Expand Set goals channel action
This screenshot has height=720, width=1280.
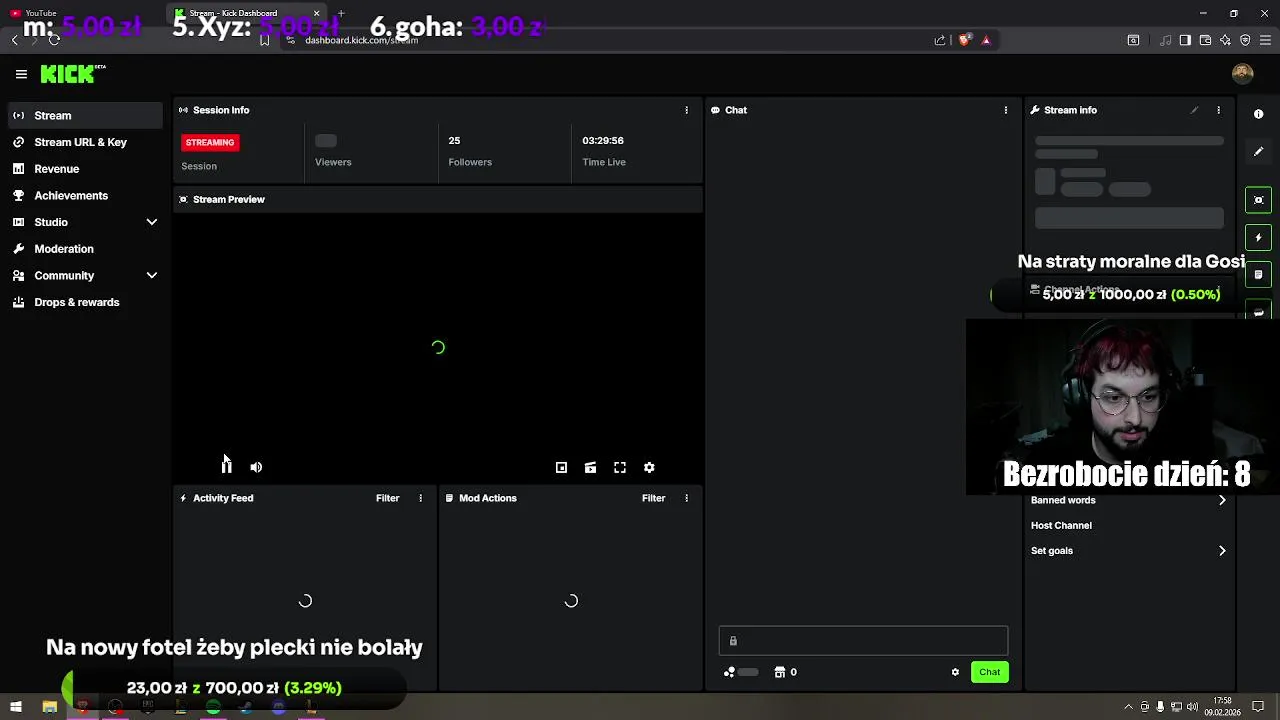(1128, 551)
